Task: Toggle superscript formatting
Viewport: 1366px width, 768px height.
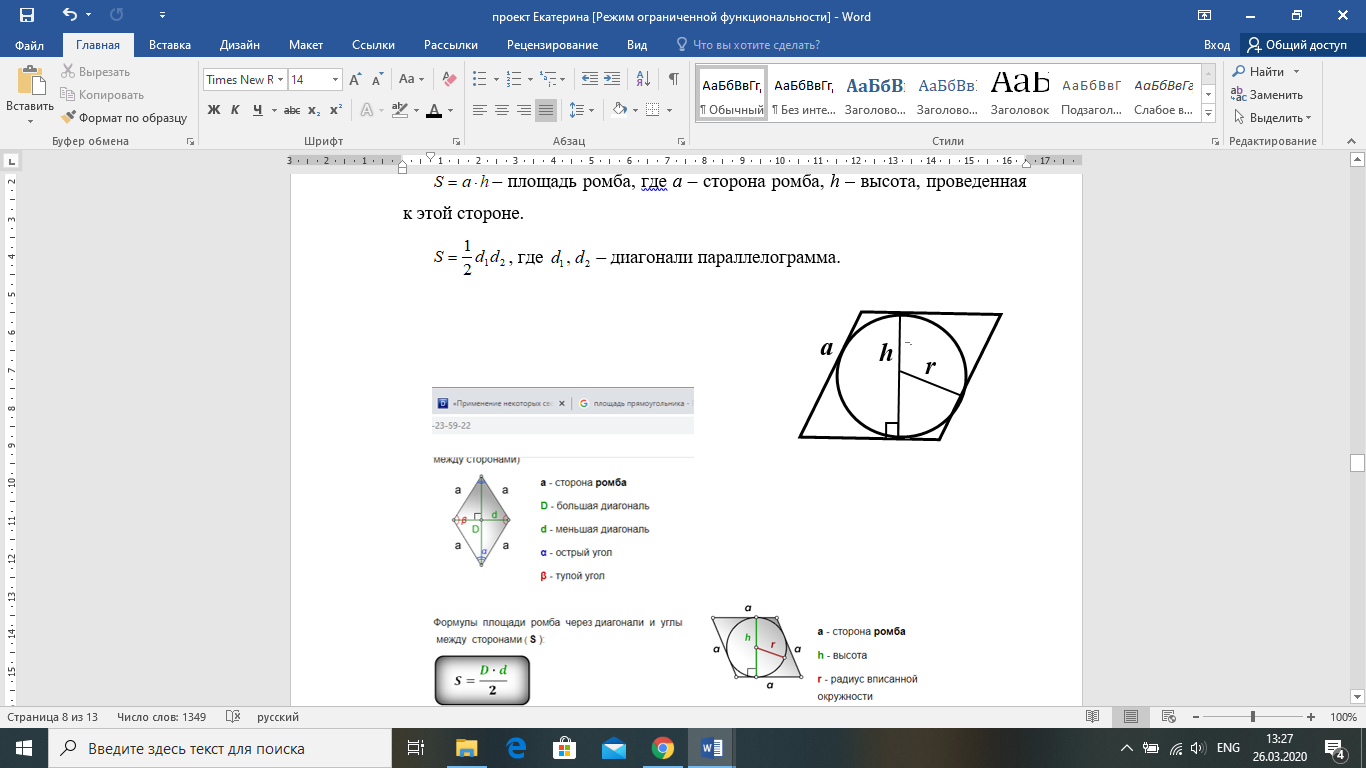Action: coord(336,110)
